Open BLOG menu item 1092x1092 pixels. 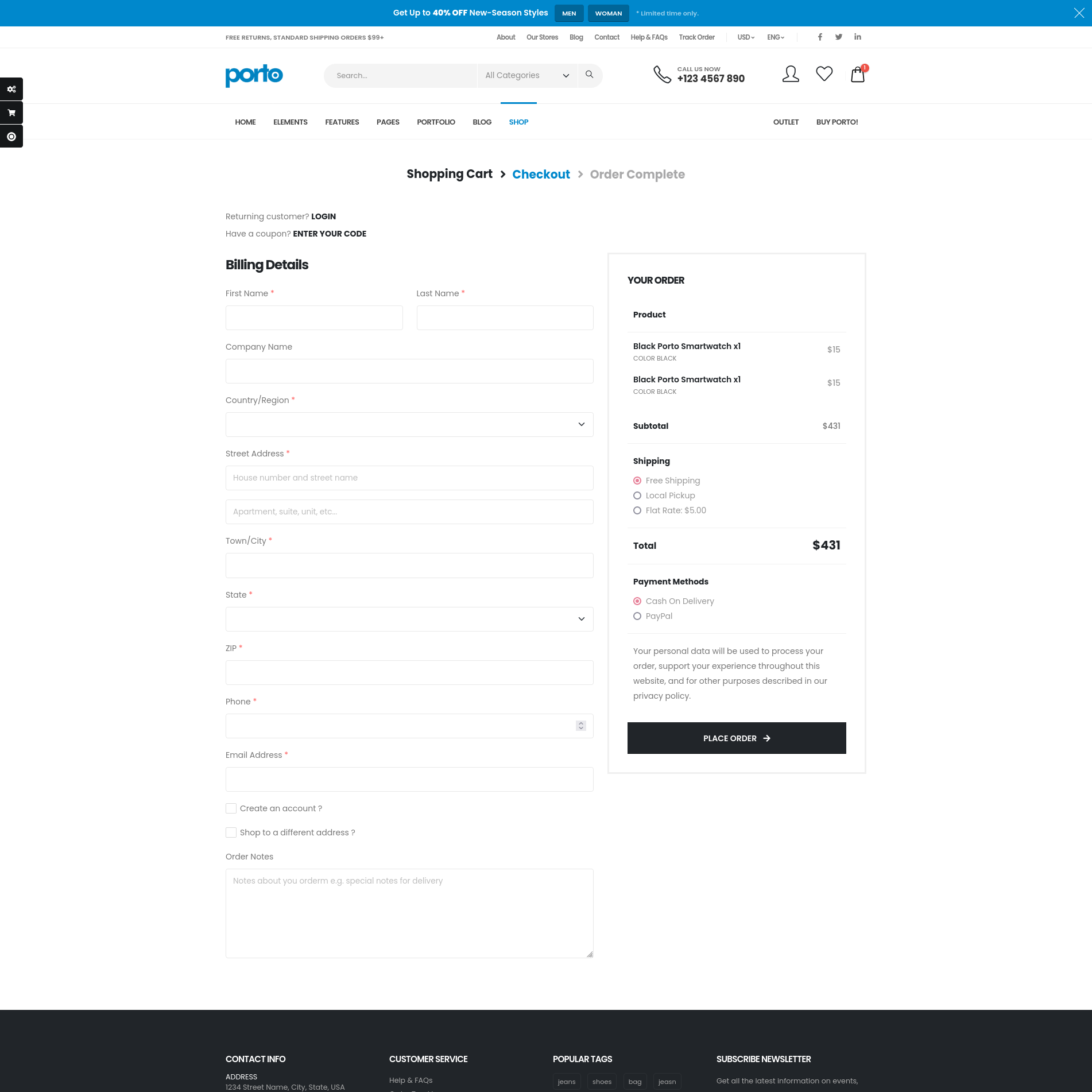[x=482, y=122]
